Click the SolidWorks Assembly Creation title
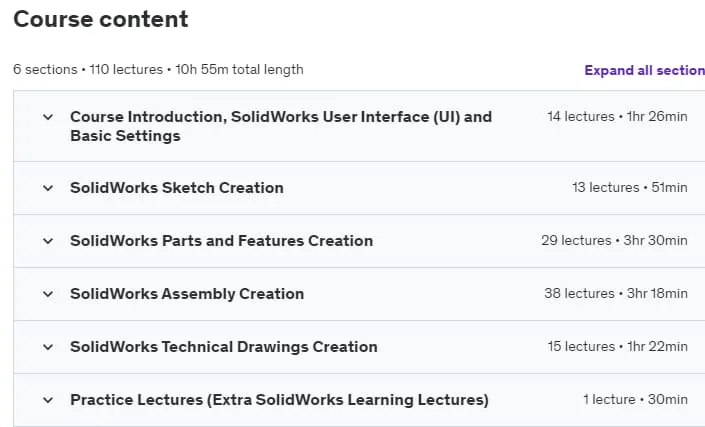The height and width of the screenshot is (427, 705). pos(187,294)
